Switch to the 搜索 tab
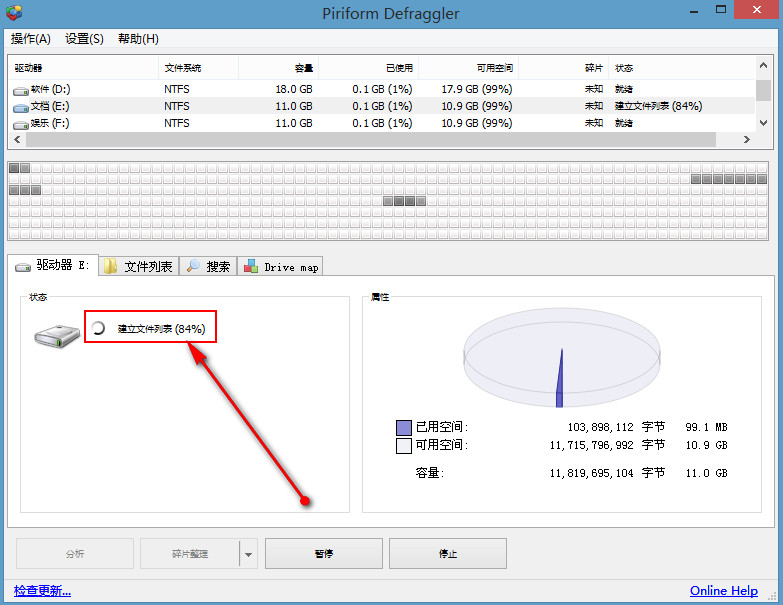Screen dimensions: 783x605 pyautogui.click(x=208, y=266)
